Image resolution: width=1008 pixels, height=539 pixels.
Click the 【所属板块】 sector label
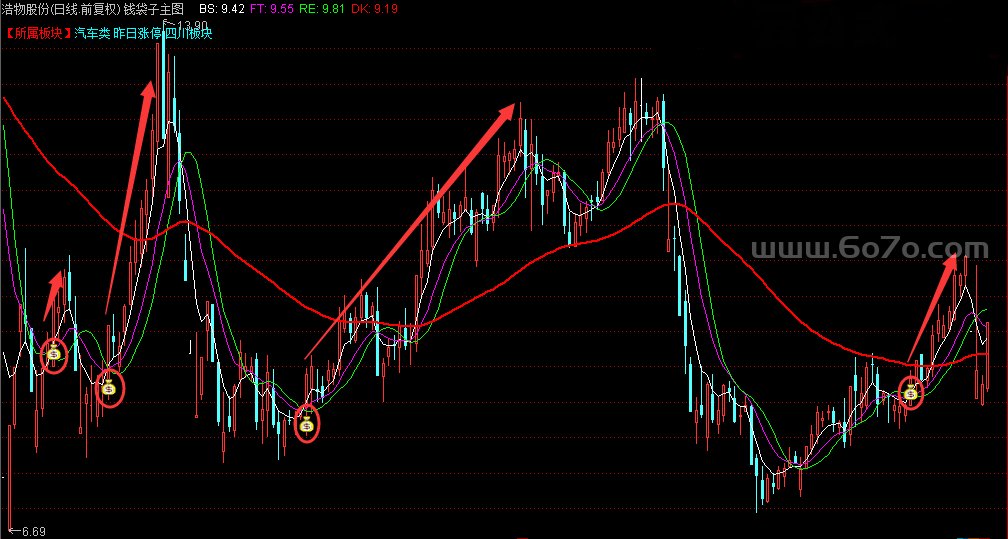tap(36, 33)
